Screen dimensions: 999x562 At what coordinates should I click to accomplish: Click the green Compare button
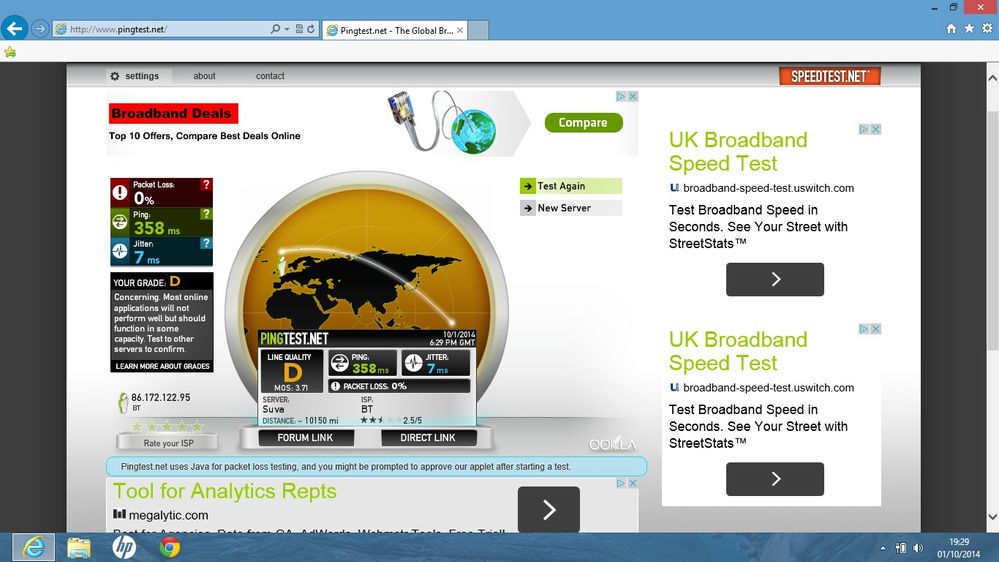point(583,122)
